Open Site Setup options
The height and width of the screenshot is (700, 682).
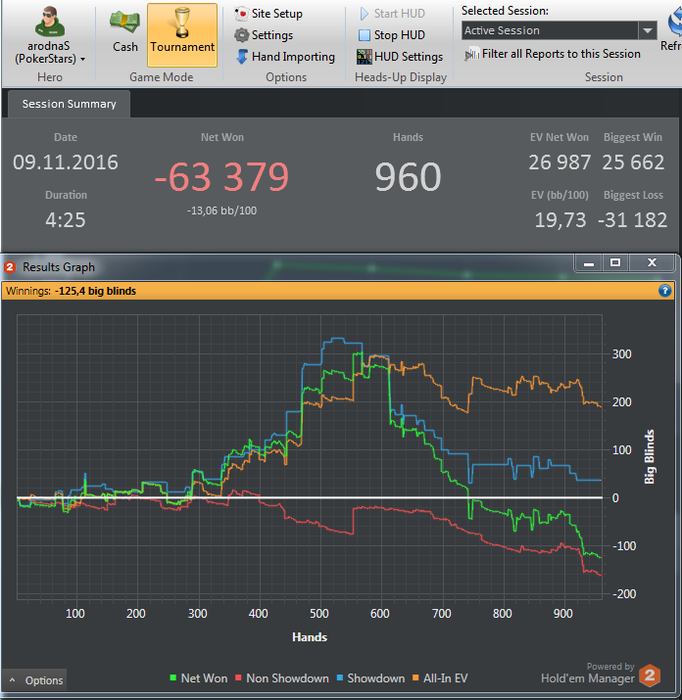pyautogui.click(x=269, y=14)
